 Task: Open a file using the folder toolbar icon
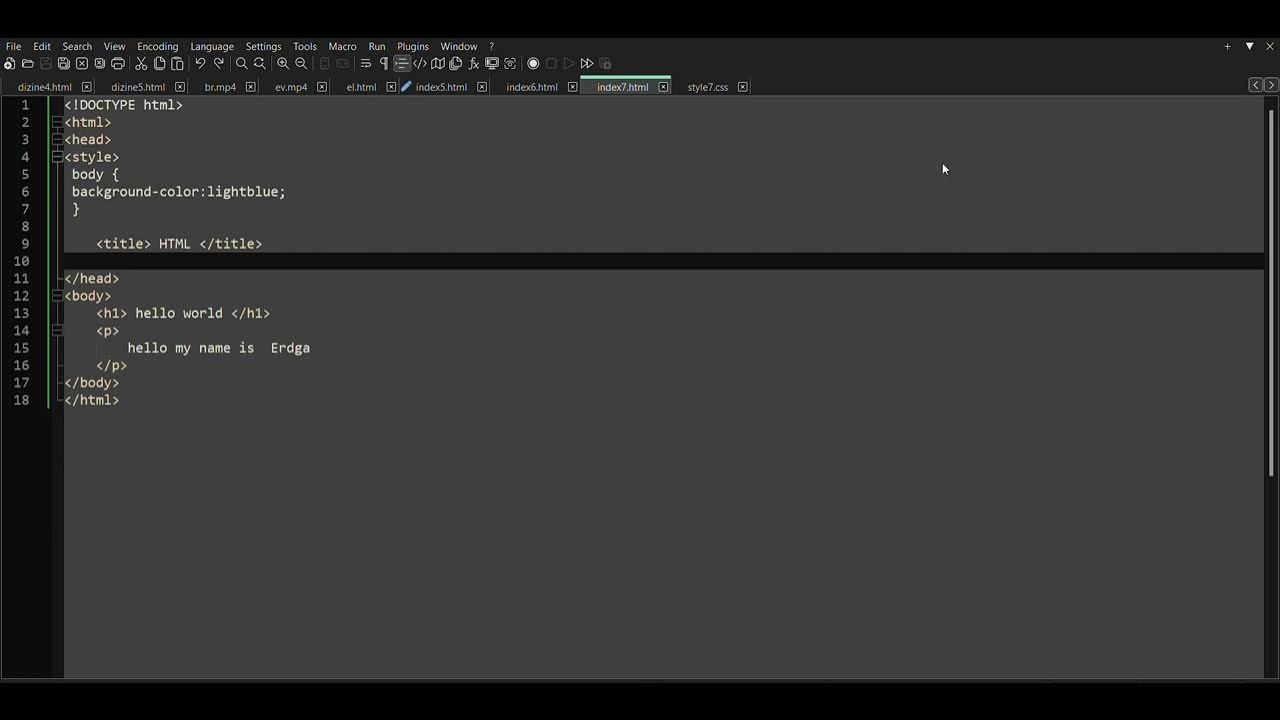(27, 63)
